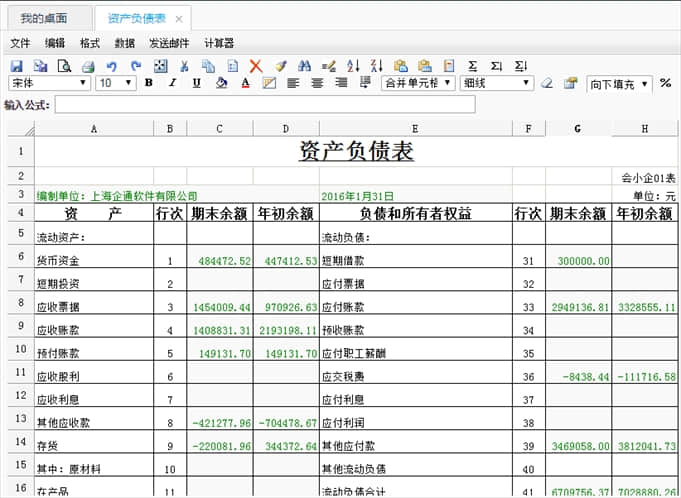This screenshot has width=681, height=498.
Task: Click the Save floppy disk icon
Action: pos(17,66)
